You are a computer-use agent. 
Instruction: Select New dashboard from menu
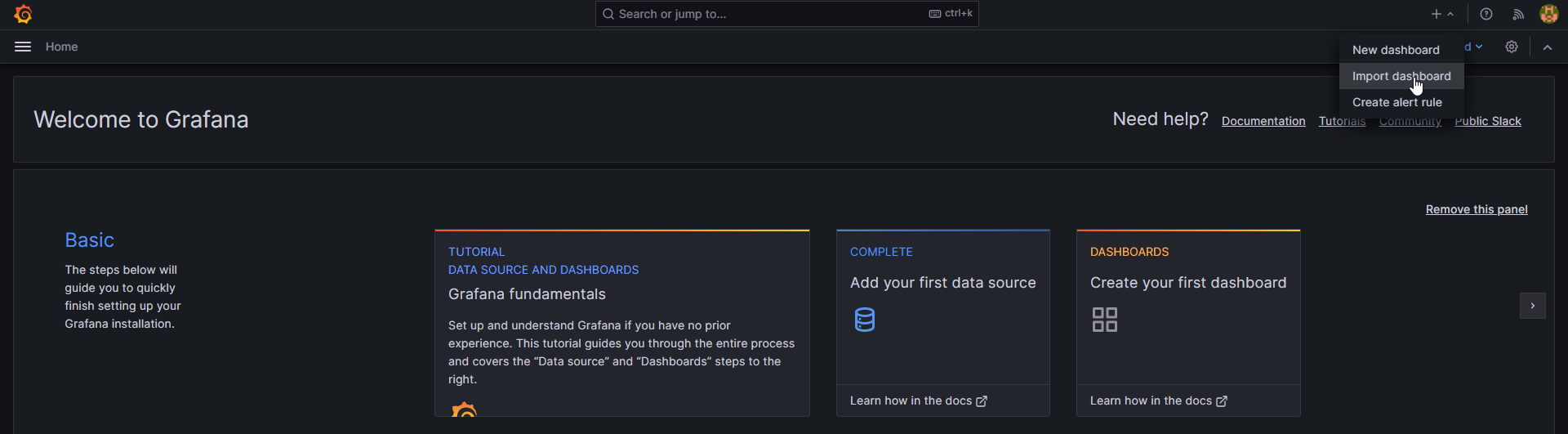[x=1396, y=50]
